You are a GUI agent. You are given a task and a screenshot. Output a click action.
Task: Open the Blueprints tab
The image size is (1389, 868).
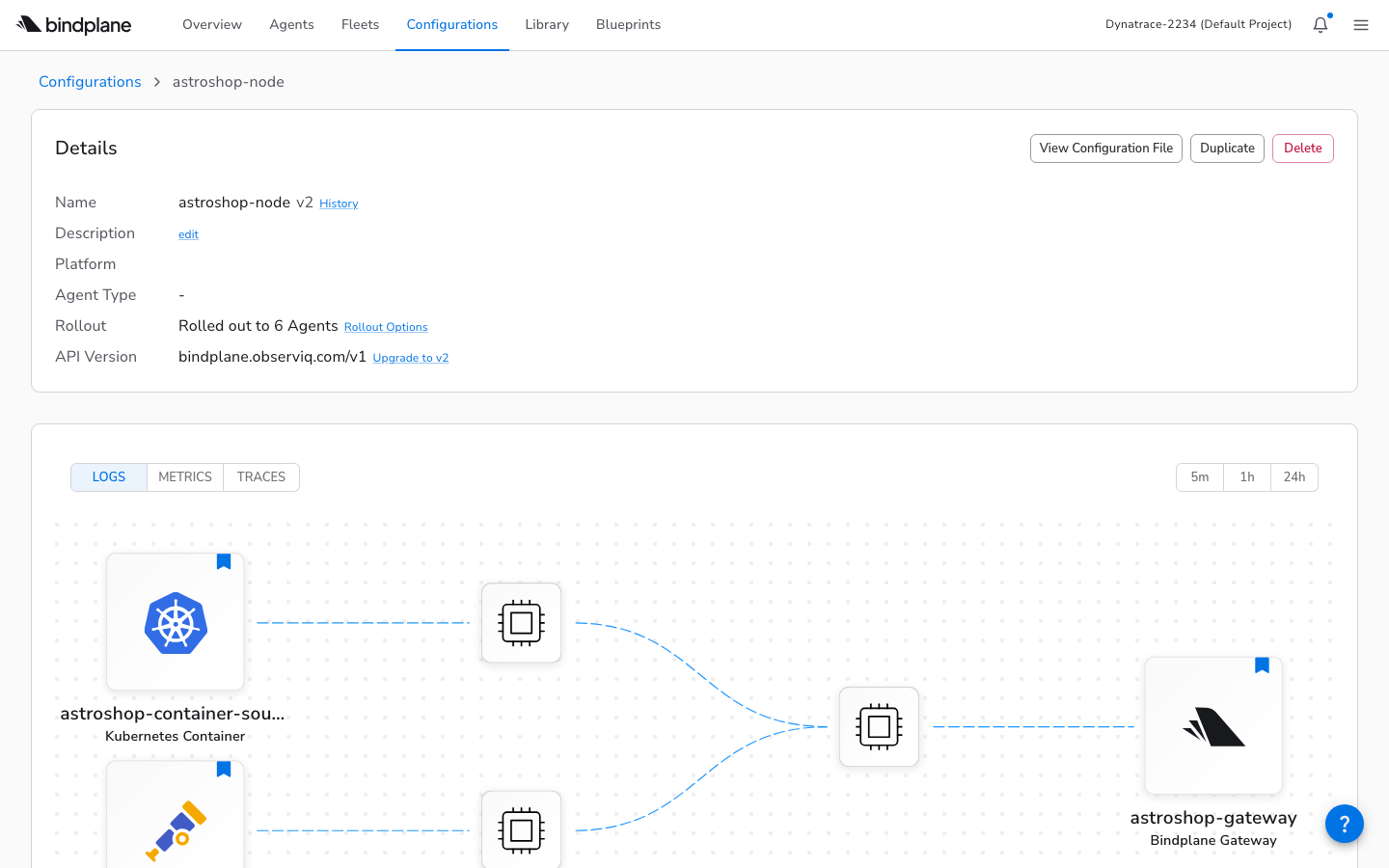(x=628, y=25)
